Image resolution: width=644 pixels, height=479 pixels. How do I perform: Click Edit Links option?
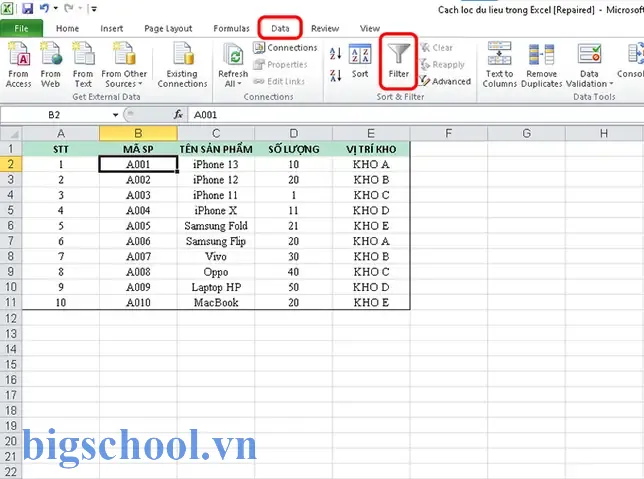(x=279, y=81)
